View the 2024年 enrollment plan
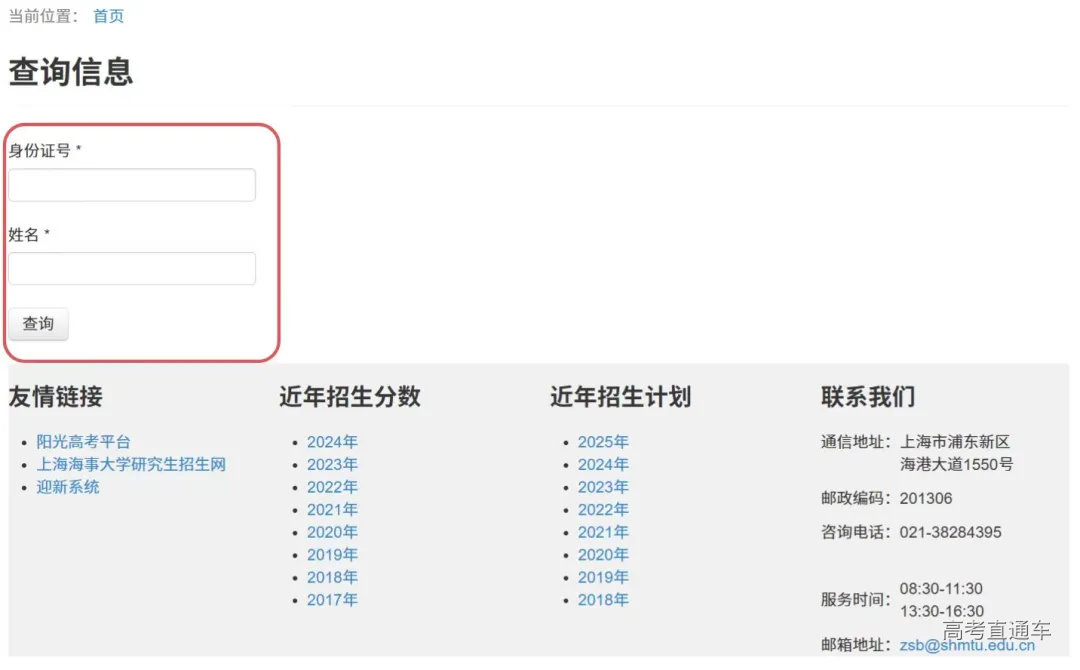Image resolution: width=1080 pixels, height=670 pixels. point(603,464)
